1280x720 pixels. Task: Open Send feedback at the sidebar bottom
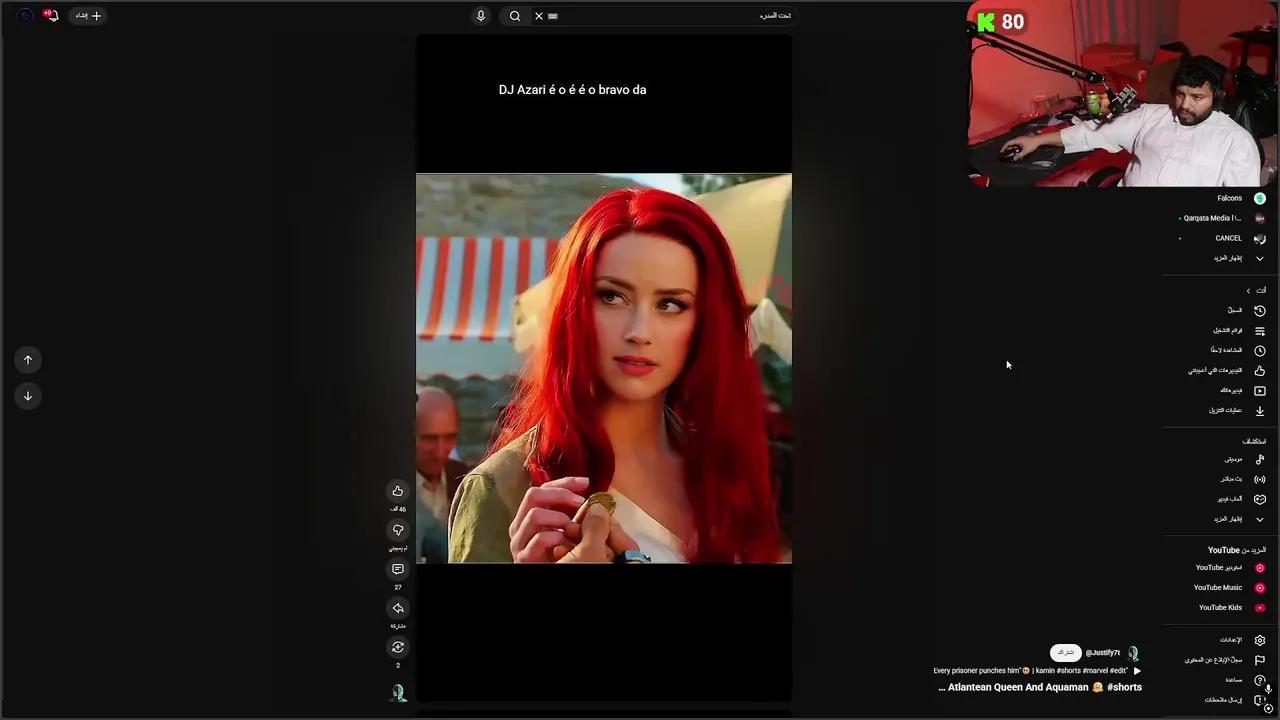point(1234,700)
